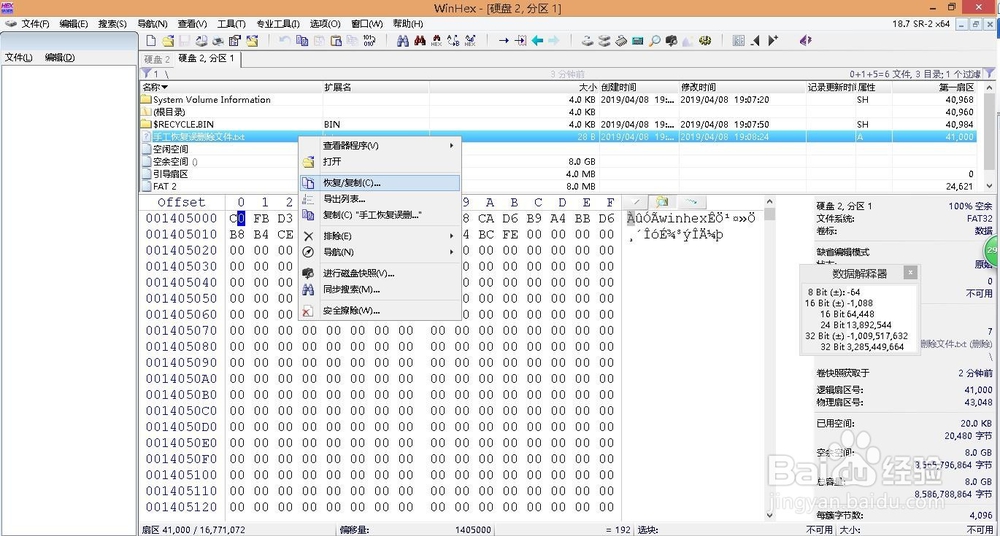
Task: Click the scroll-down arrow of file list scrollbar
Action: click(x=989, y=186)
